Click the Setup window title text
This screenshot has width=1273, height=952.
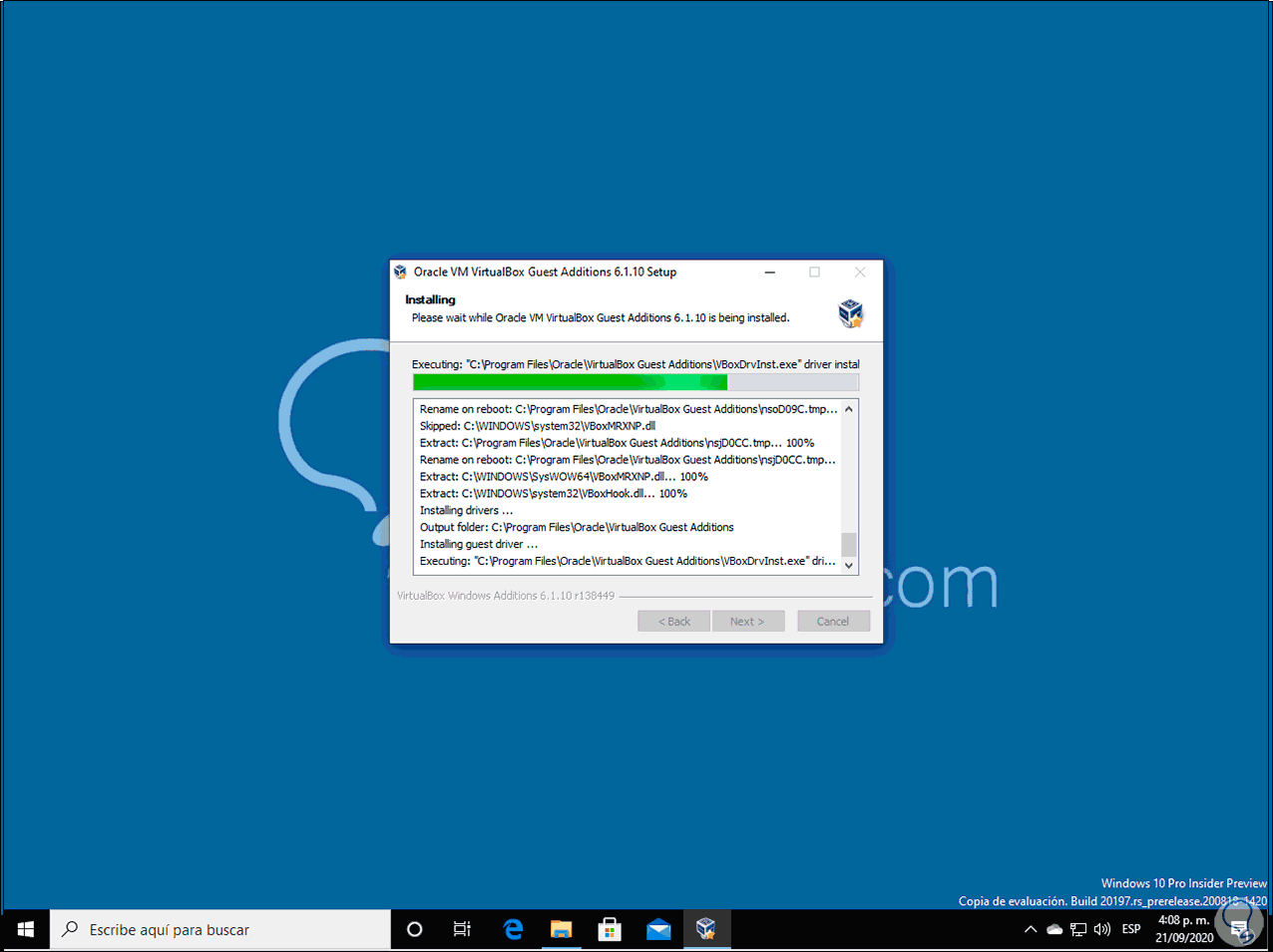coord(545,271)
